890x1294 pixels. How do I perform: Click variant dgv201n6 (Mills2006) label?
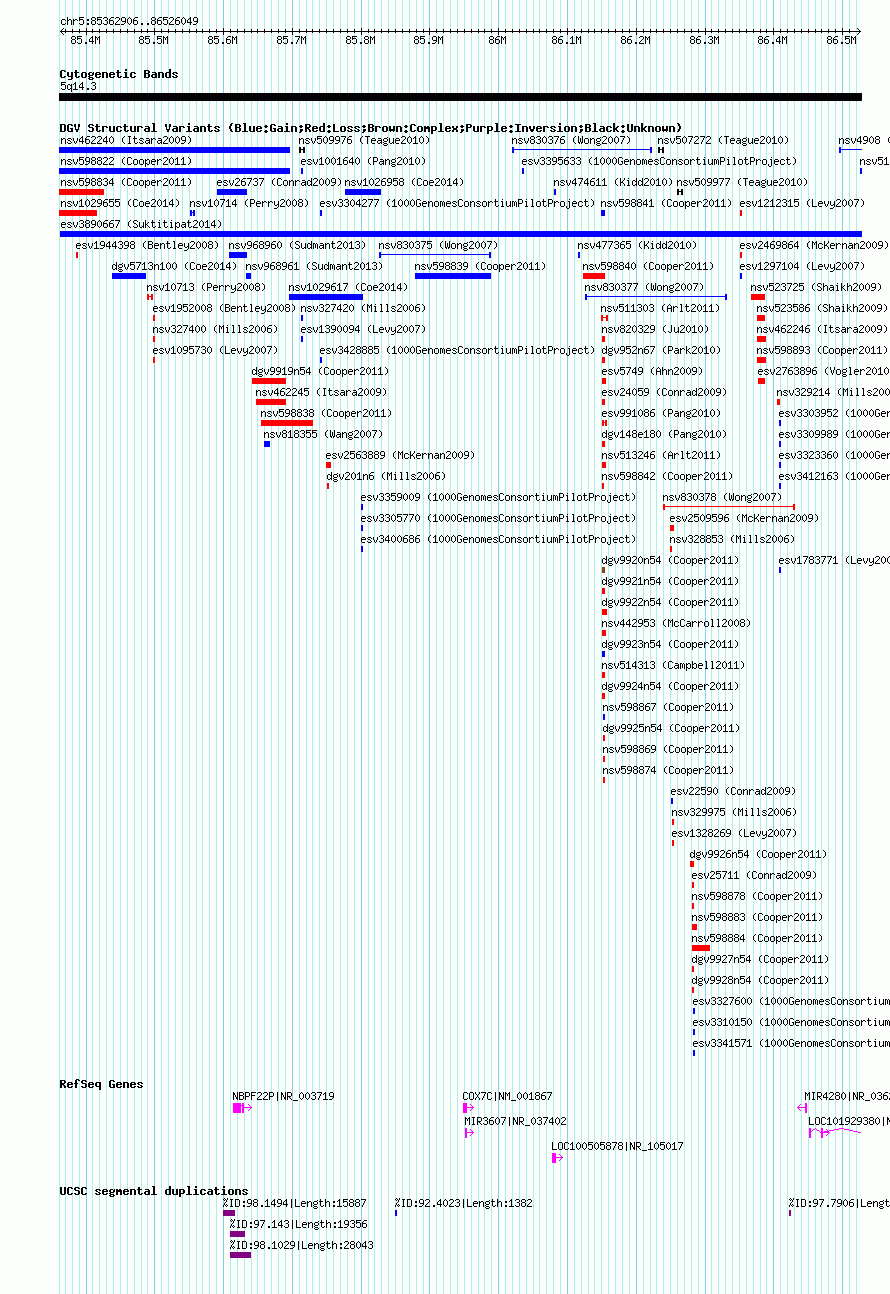tap(386, 476)
